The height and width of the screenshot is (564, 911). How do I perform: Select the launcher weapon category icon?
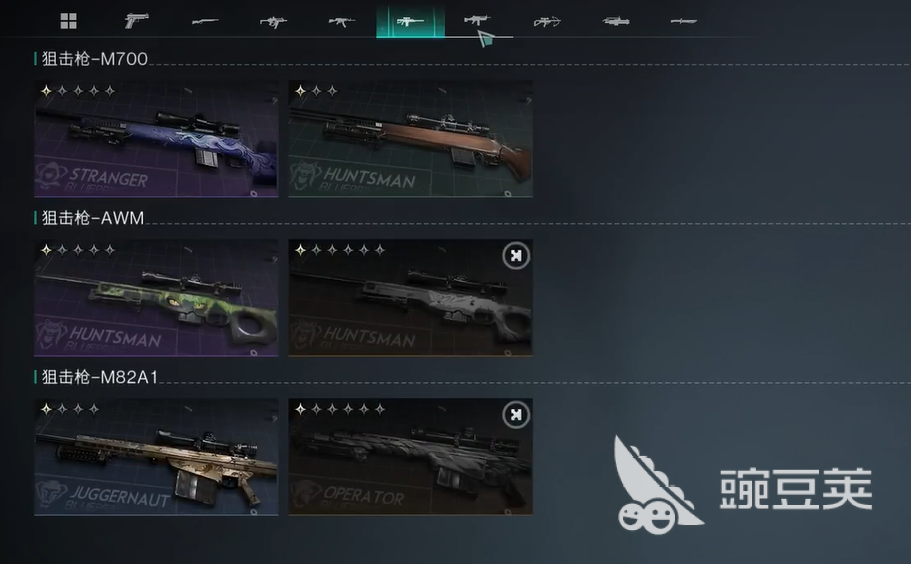(x=616, y=21)
